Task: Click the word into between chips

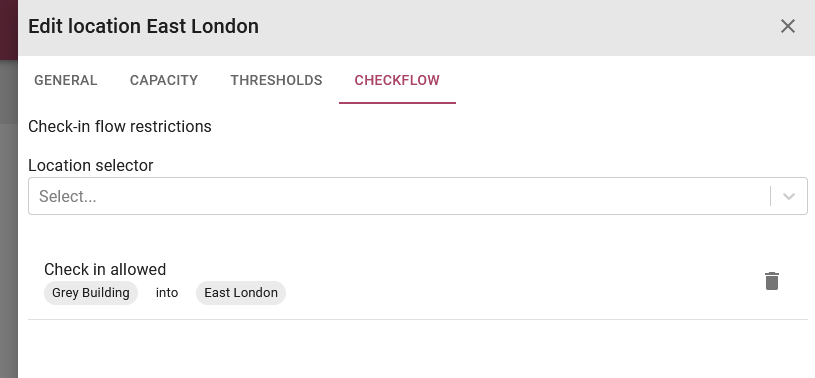Action: coord(167,293)
